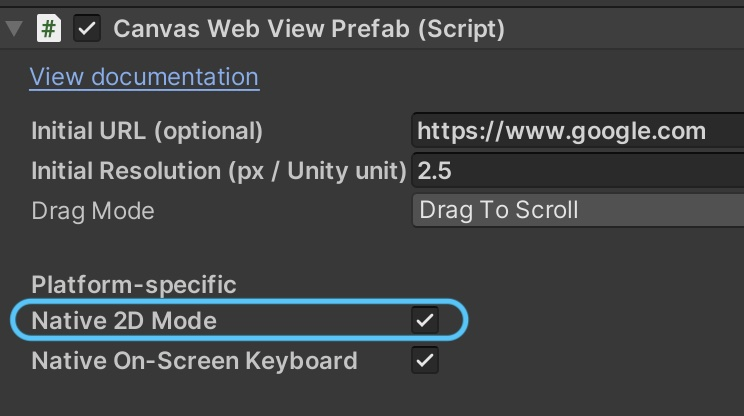Open the Drag To Scroll dropdown
The height and width of the screenshot is (416, 744).
tap(577, 211)
